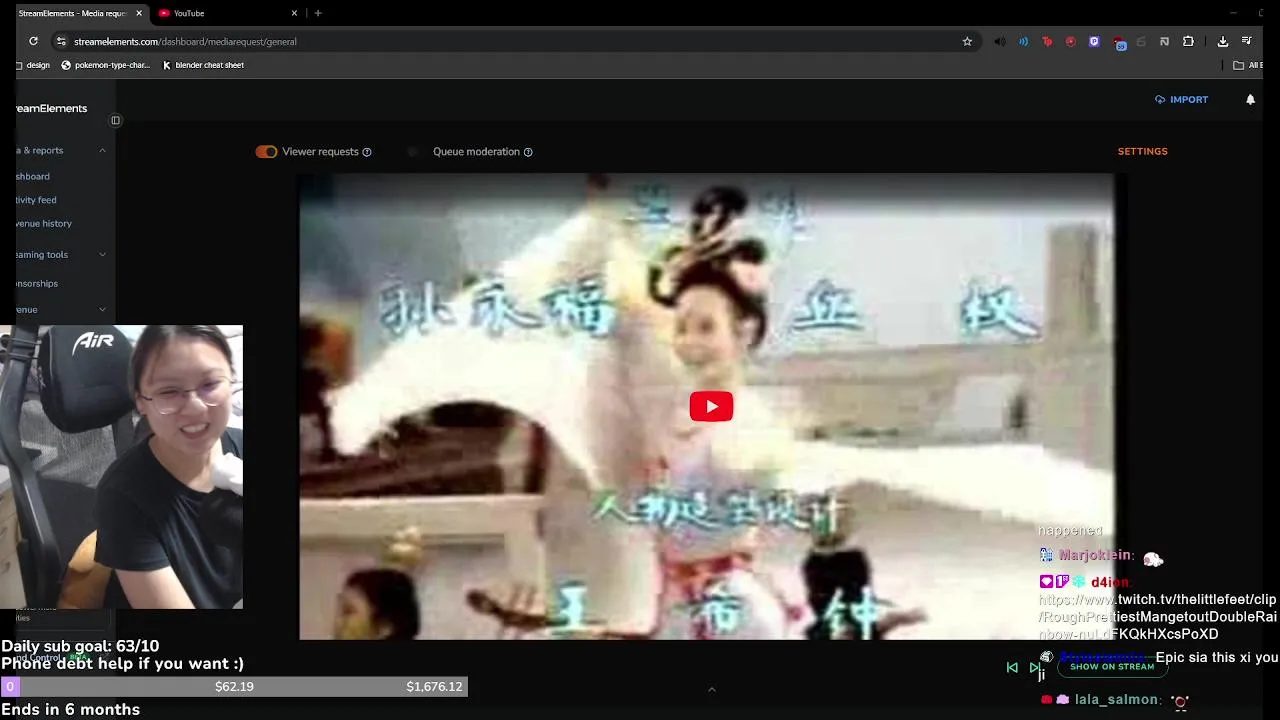The height and width of the screenshot is (720, 1280).
Task: Click the $1,676.12 goal amount
Action: tap(434, 687)
